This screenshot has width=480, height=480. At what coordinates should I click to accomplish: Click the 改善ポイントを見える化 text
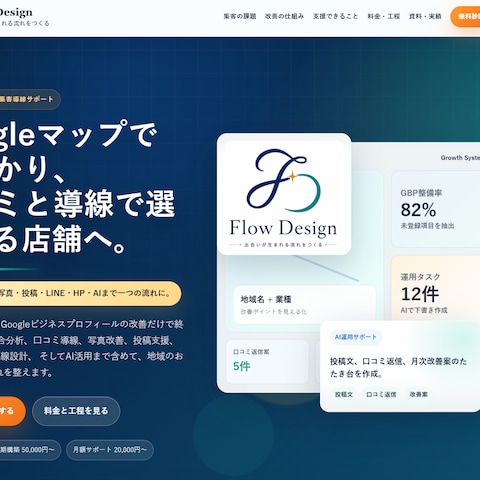(274, 312)
